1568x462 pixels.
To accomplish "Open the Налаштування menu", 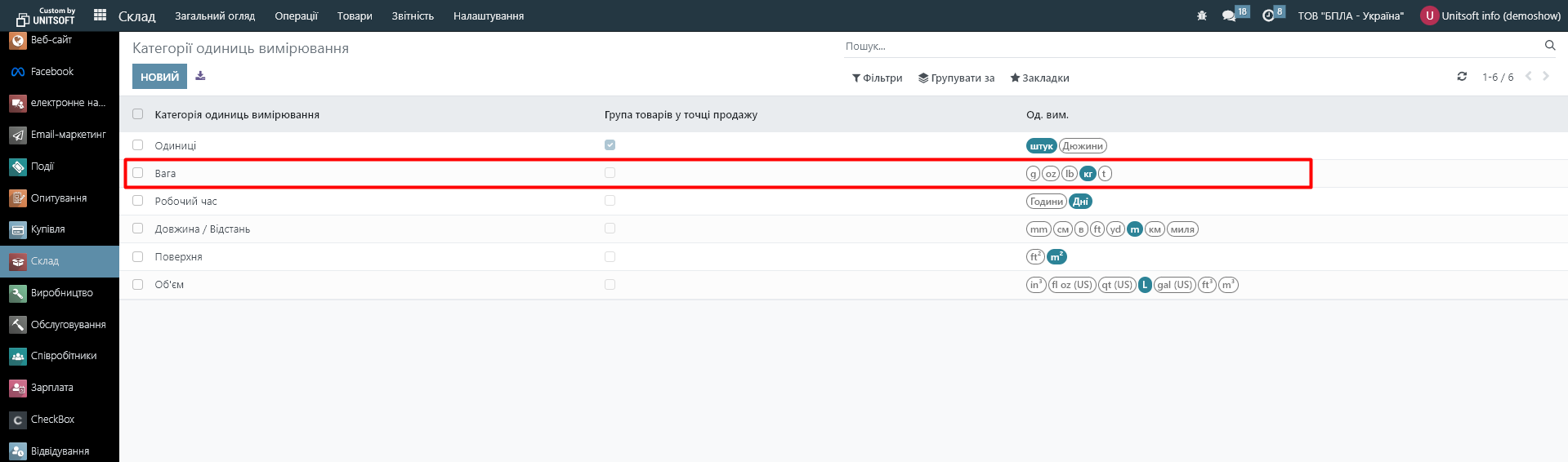I will pyautogui.click(x=488, y=16).
